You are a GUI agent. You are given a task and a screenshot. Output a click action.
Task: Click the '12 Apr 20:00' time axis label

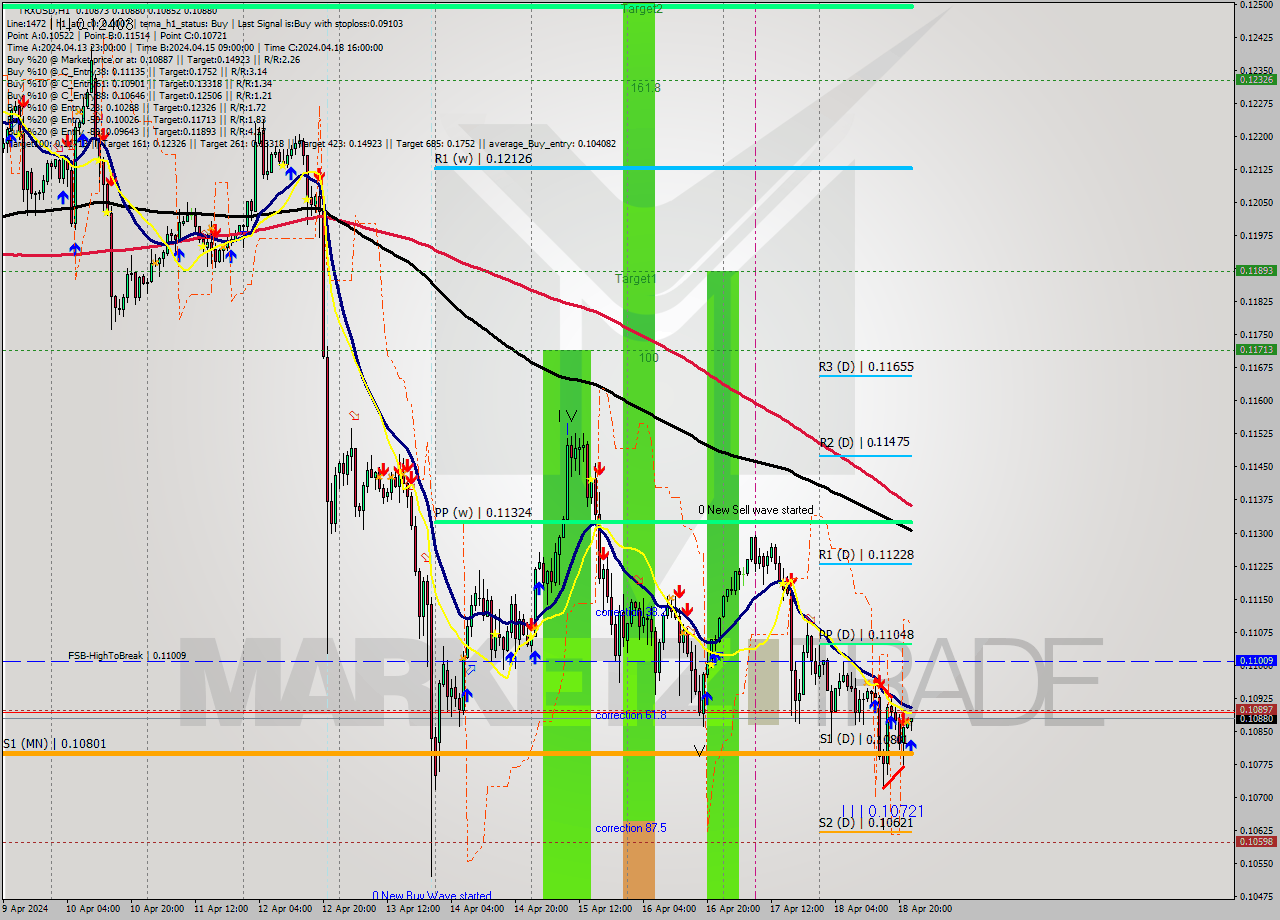click(349, 909)
